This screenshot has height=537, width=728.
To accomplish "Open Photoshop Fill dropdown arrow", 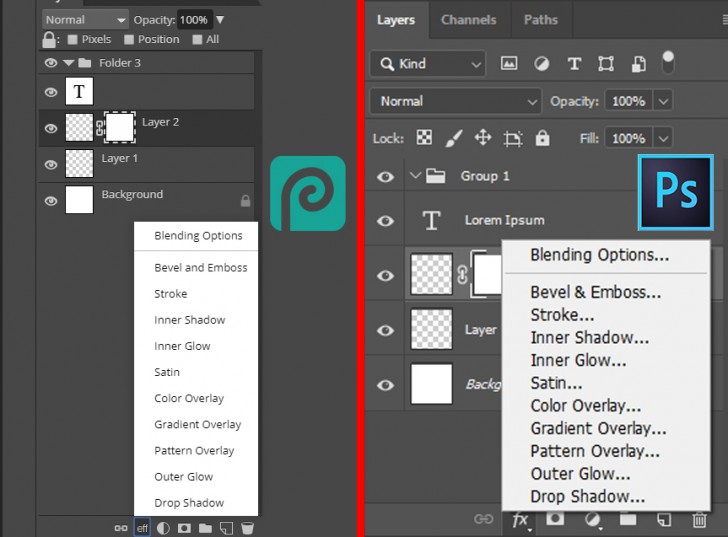I will click(663, 138).
